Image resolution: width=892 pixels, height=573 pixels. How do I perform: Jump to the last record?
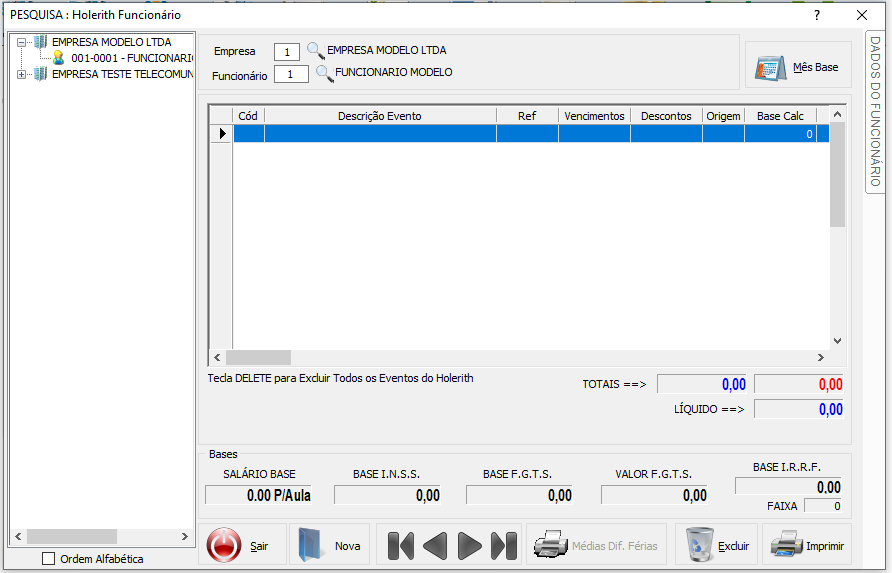coord(504,546)
